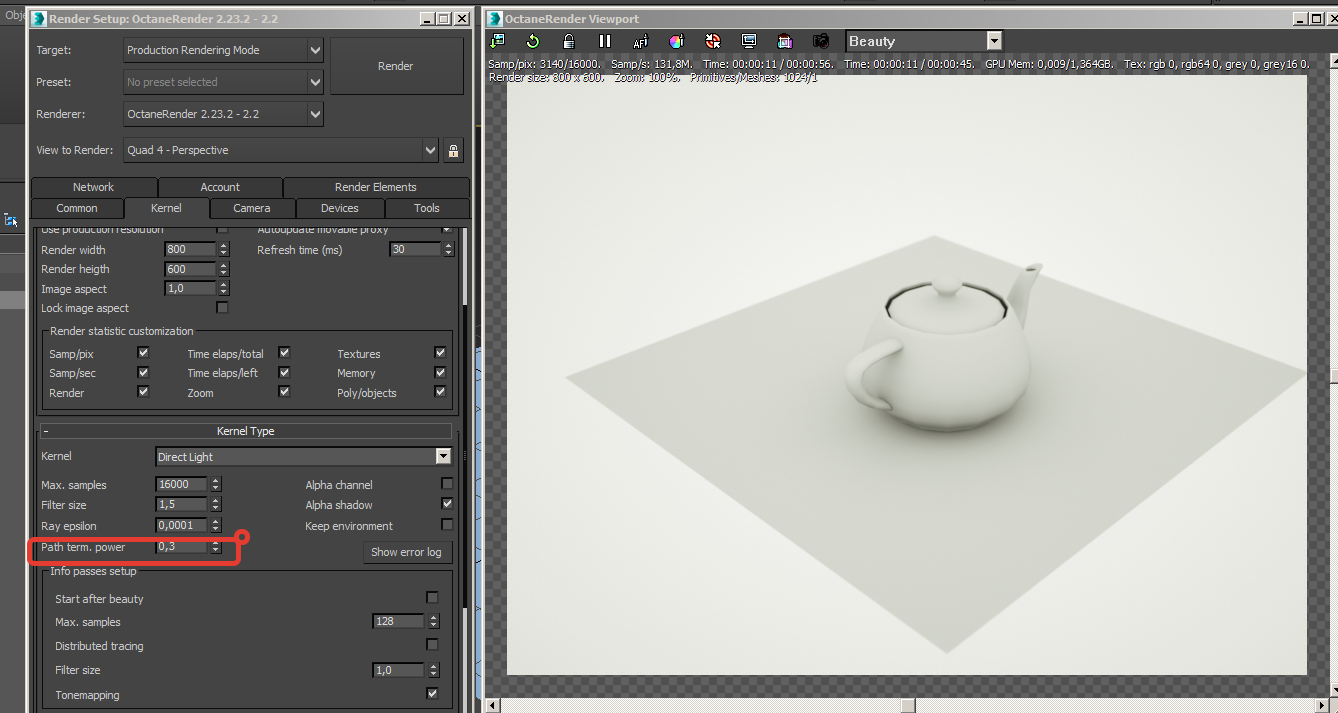This screenshot has height=713, width=1338.
Task: Open the Render Elements tab
Action: (x=376, y=187)
